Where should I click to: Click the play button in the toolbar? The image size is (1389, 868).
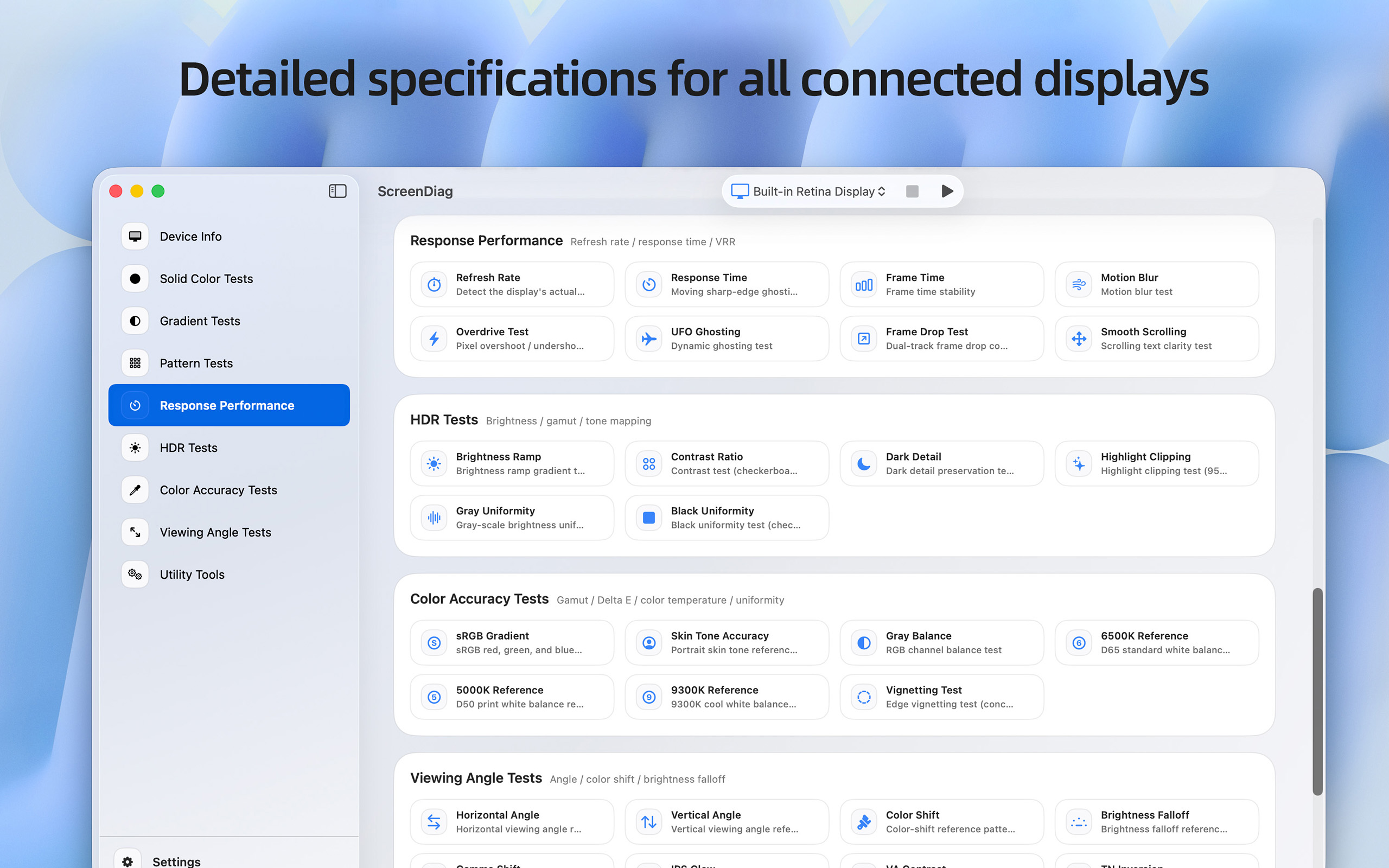coord(947,191)
